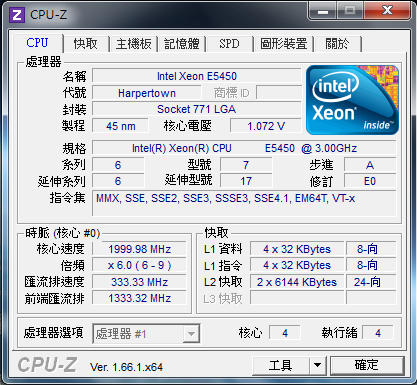Viewport: 417px width, 385px height.
Task: Switch to the CPU tab
Action: click(x=38, y=43)
